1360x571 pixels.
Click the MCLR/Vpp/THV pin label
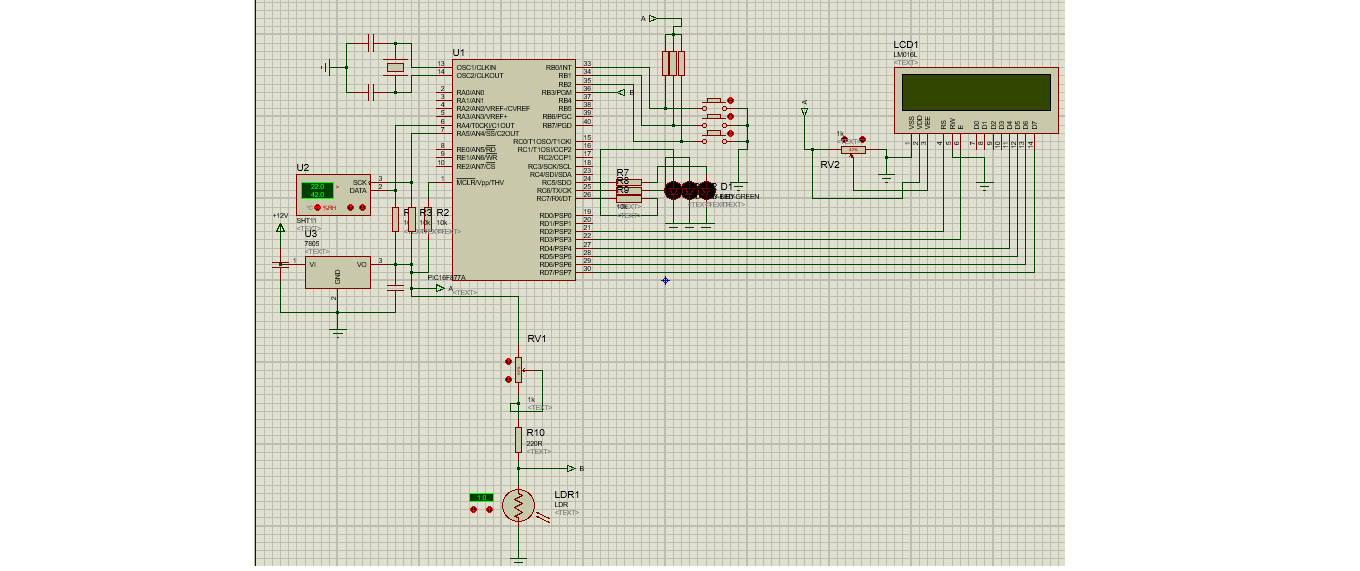tap(480, 183)
